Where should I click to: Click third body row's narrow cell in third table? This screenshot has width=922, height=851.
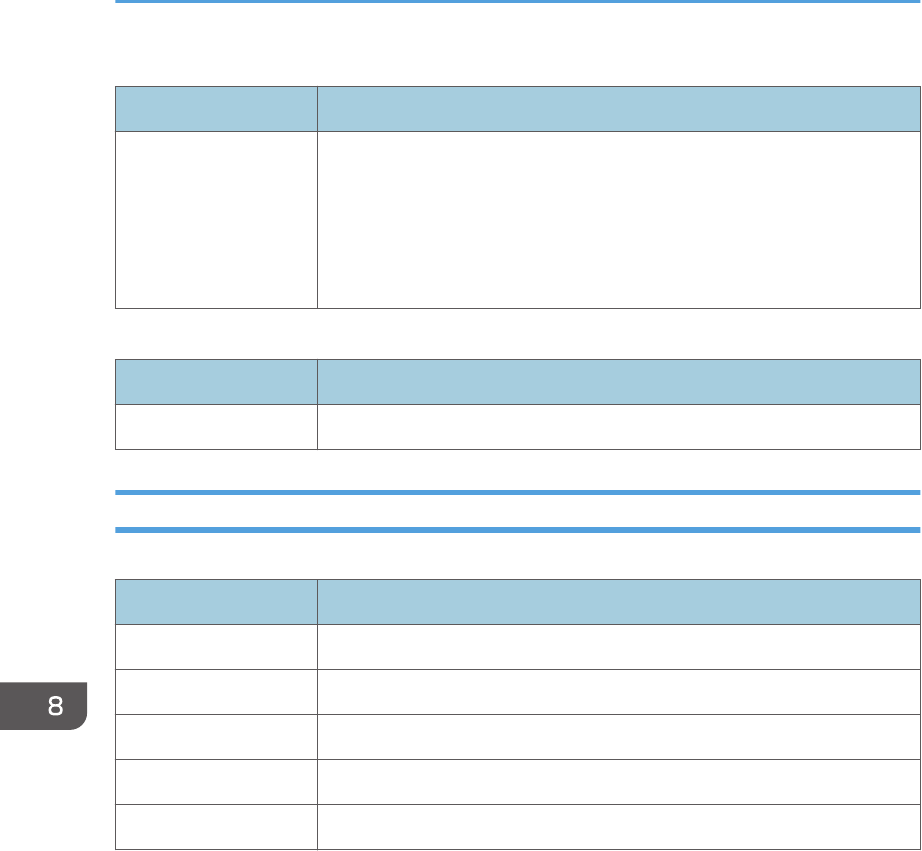[x=216, y=737]
